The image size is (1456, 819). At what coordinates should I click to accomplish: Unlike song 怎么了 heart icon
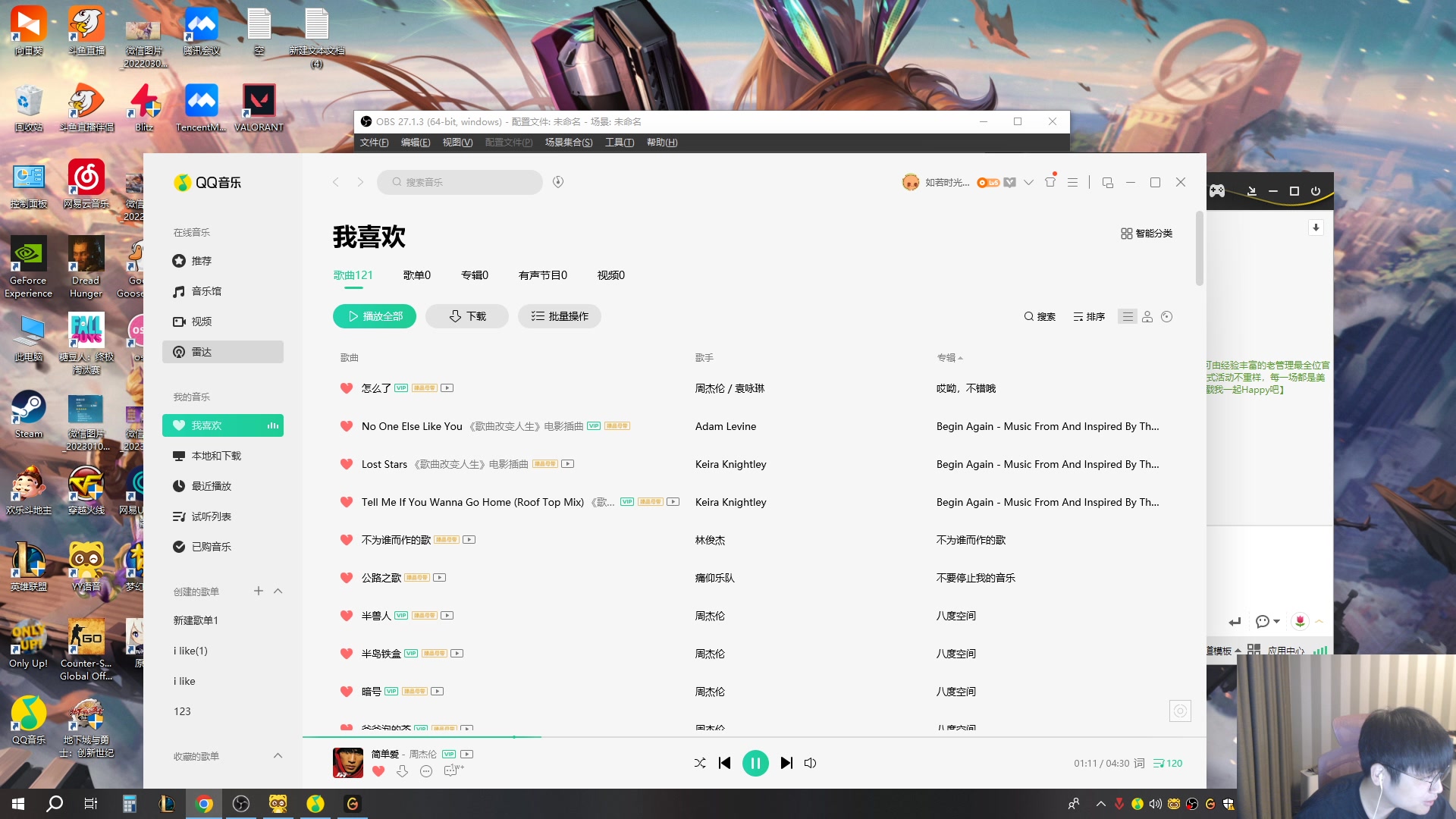347,388
